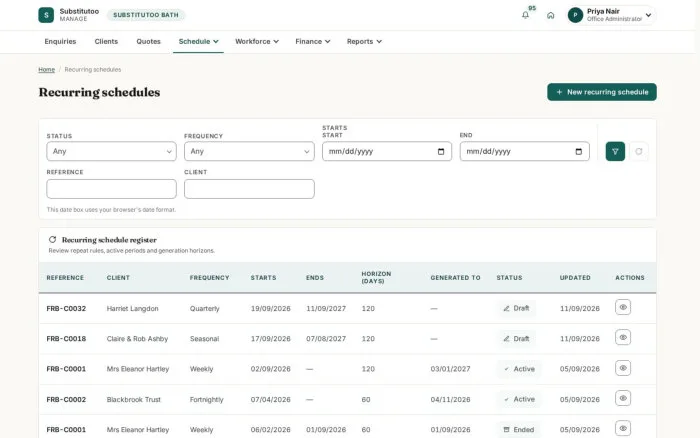Click the Starts start date field
The width and height of the screenshot is (700, 438).
pos(387,151)
